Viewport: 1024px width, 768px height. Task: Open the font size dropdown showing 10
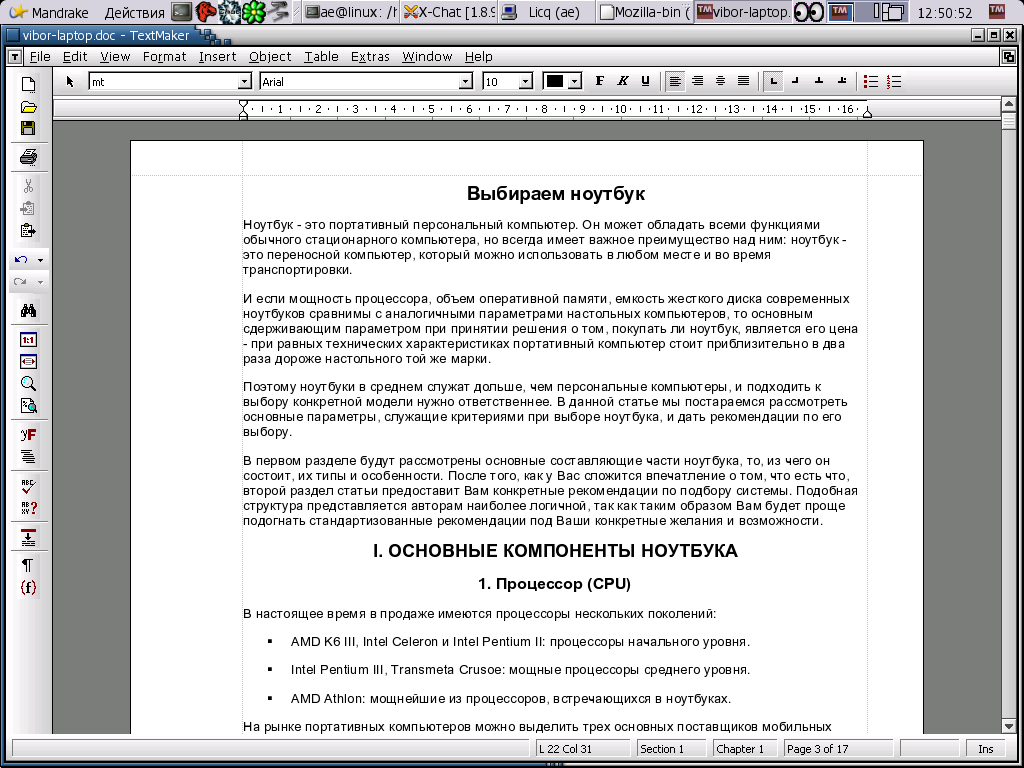click(526, 82)
